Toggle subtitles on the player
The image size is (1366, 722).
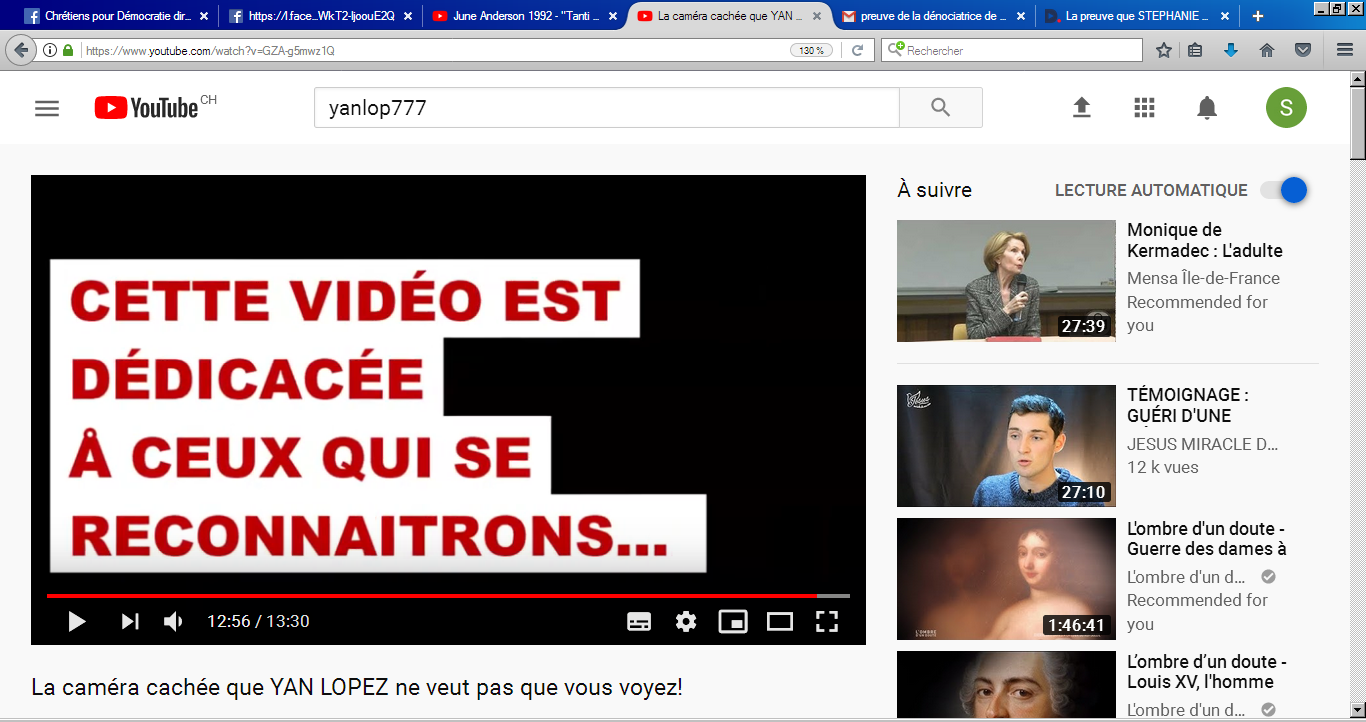(x=639, y=622)
